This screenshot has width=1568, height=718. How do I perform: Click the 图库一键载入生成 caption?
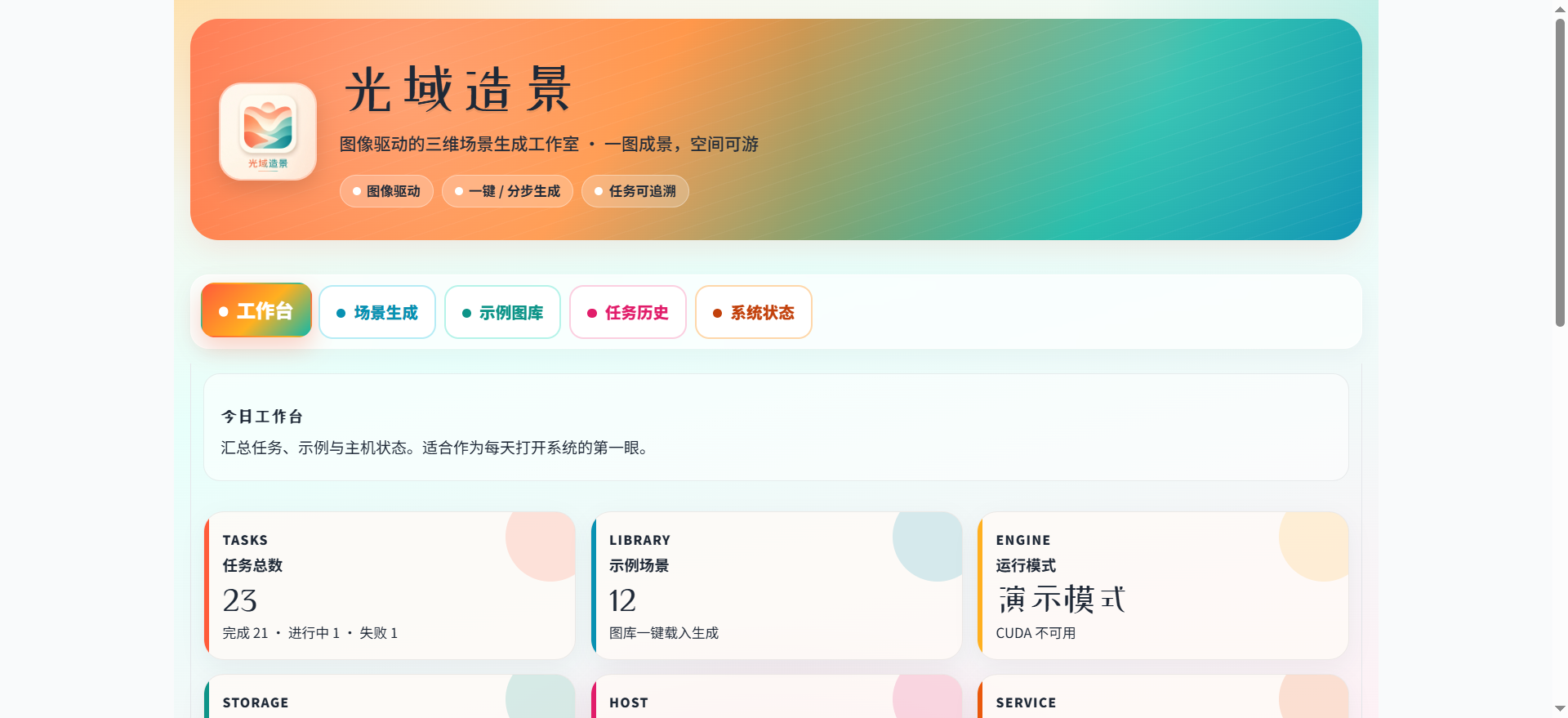tap(664, 633)
